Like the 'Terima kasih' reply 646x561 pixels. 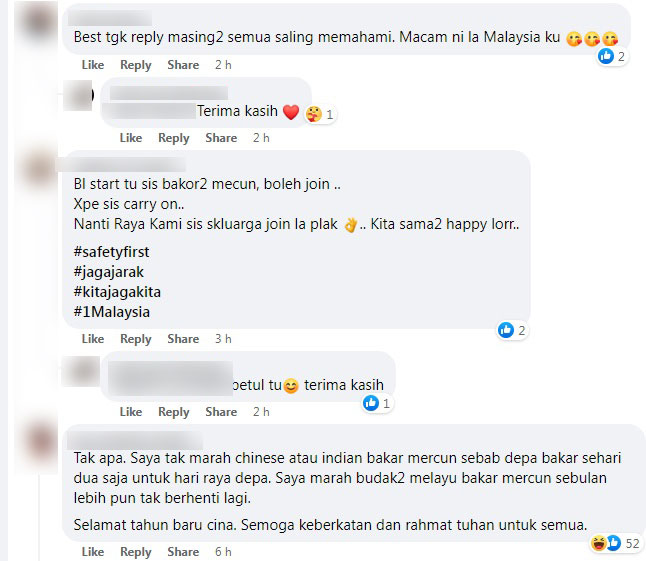[x=131, y=138]
